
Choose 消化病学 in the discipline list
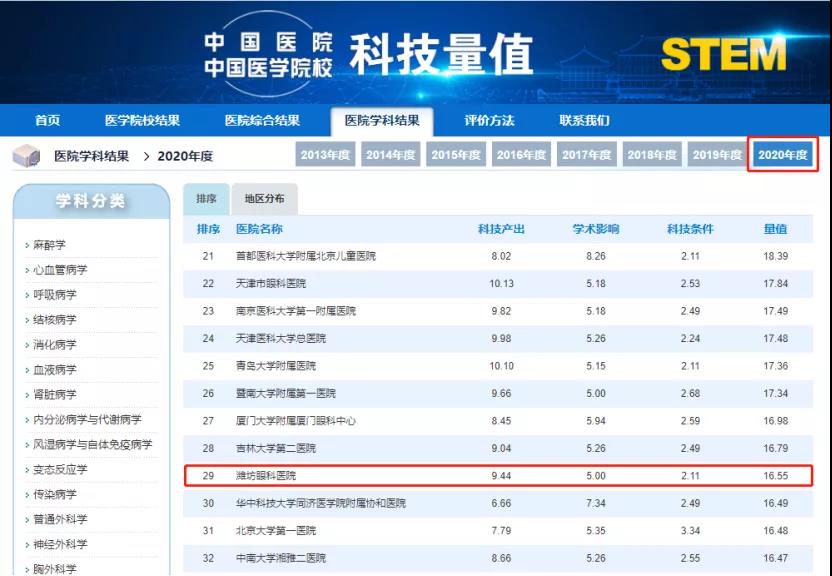click(55, 345)
